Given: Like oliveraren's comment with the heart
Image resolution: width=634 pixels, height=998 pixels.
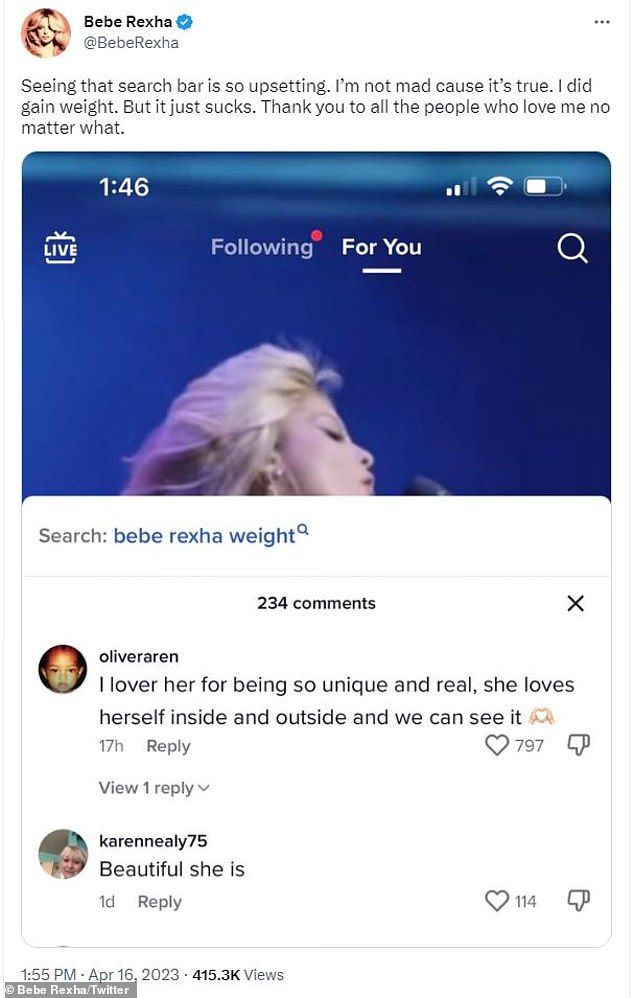Looking at the screenshot, I should [497, 745].
